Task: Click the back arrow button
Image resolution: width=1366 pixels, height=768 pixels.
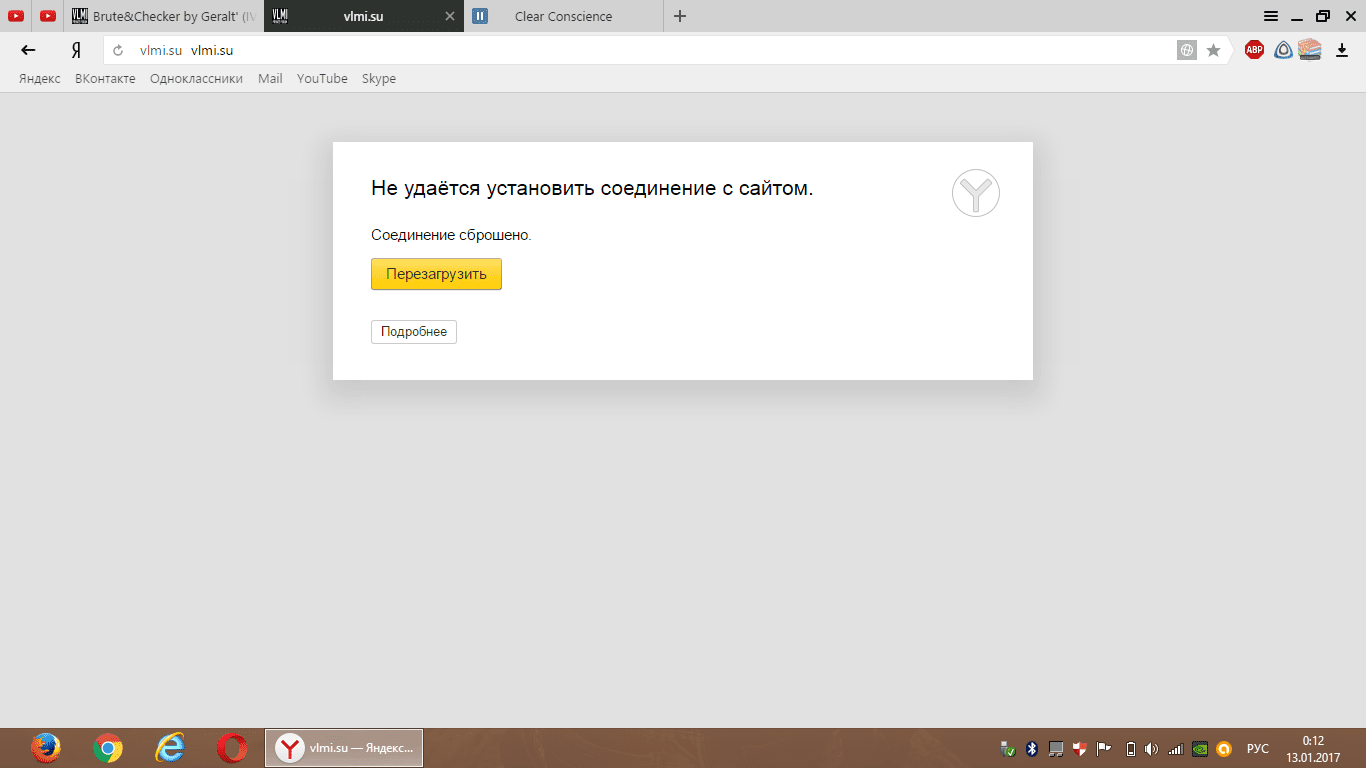Action: (29, 50)
